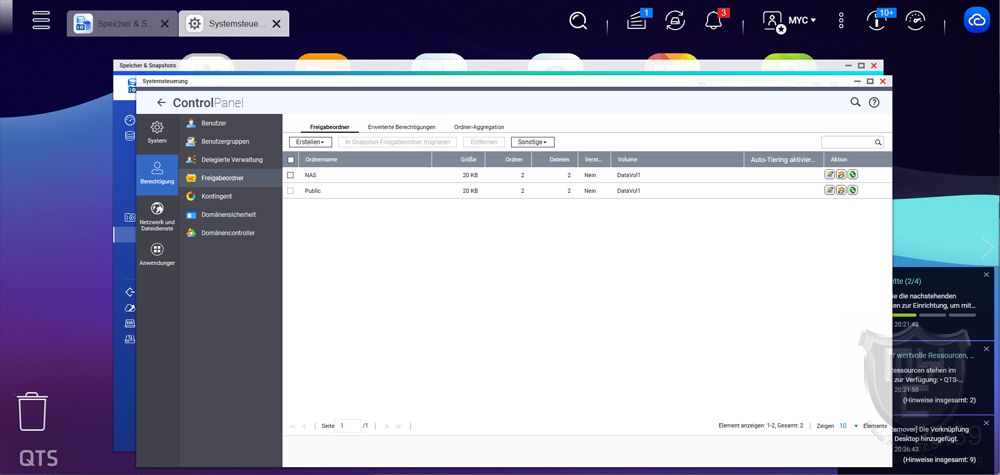Go back with ControlPanel arrow
This screenshot has width=1000, height=475.
pyautogui.click(x=161, y=103)
